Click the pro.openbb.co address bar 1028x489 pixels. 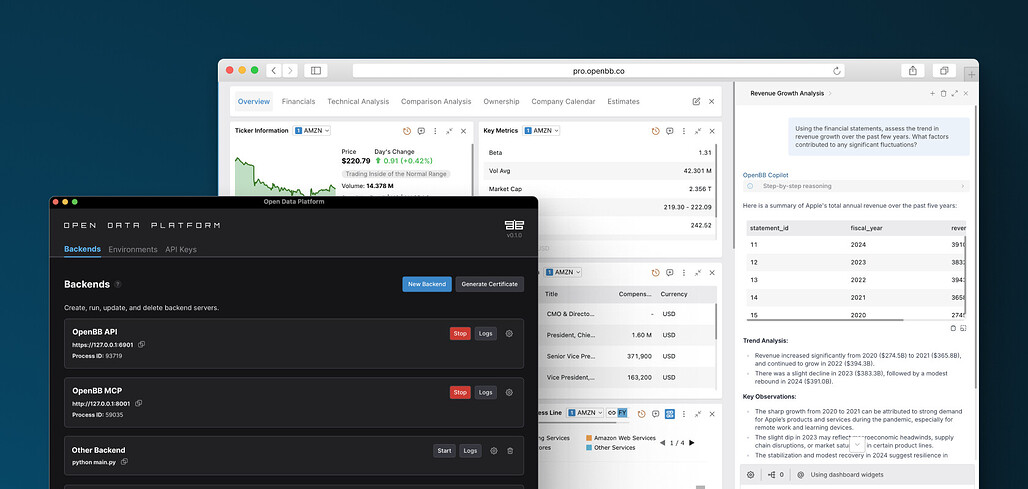click(x=599, y=71)
